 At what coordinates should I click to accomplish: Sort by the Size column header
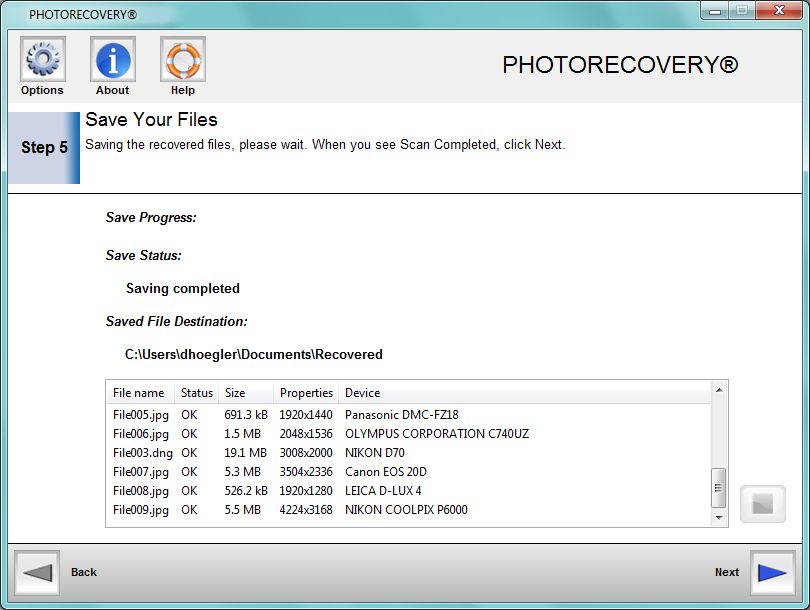click(x=246, y=393)
